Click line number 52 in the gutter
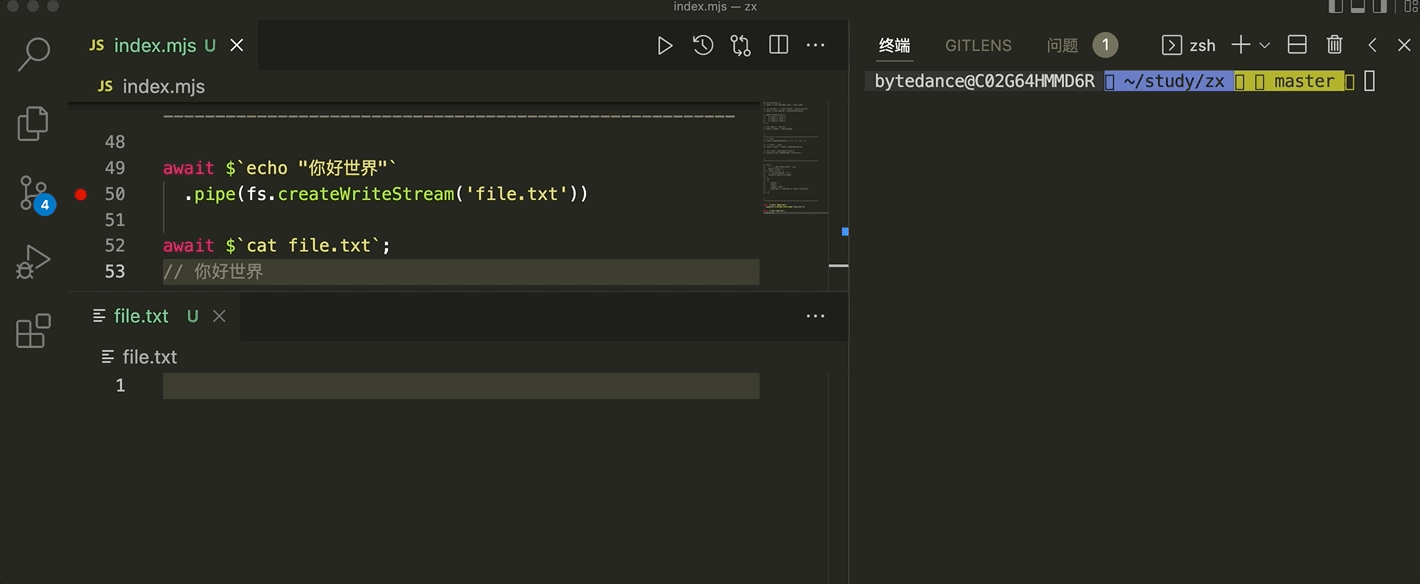 [115, 246]
